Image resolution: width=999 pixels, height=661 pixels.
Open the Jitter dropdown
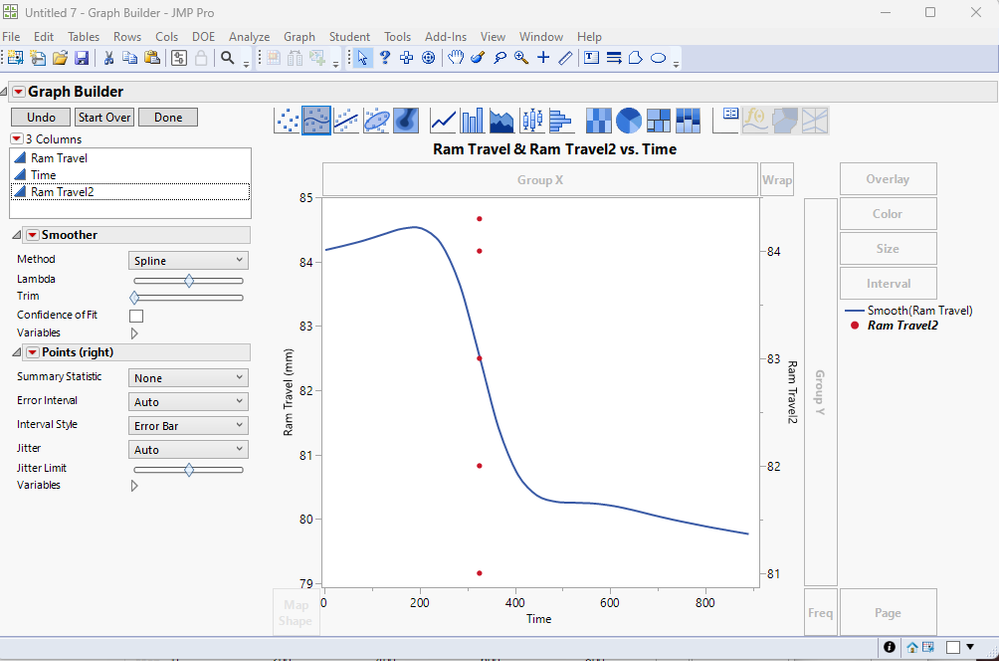coord(188,449)
